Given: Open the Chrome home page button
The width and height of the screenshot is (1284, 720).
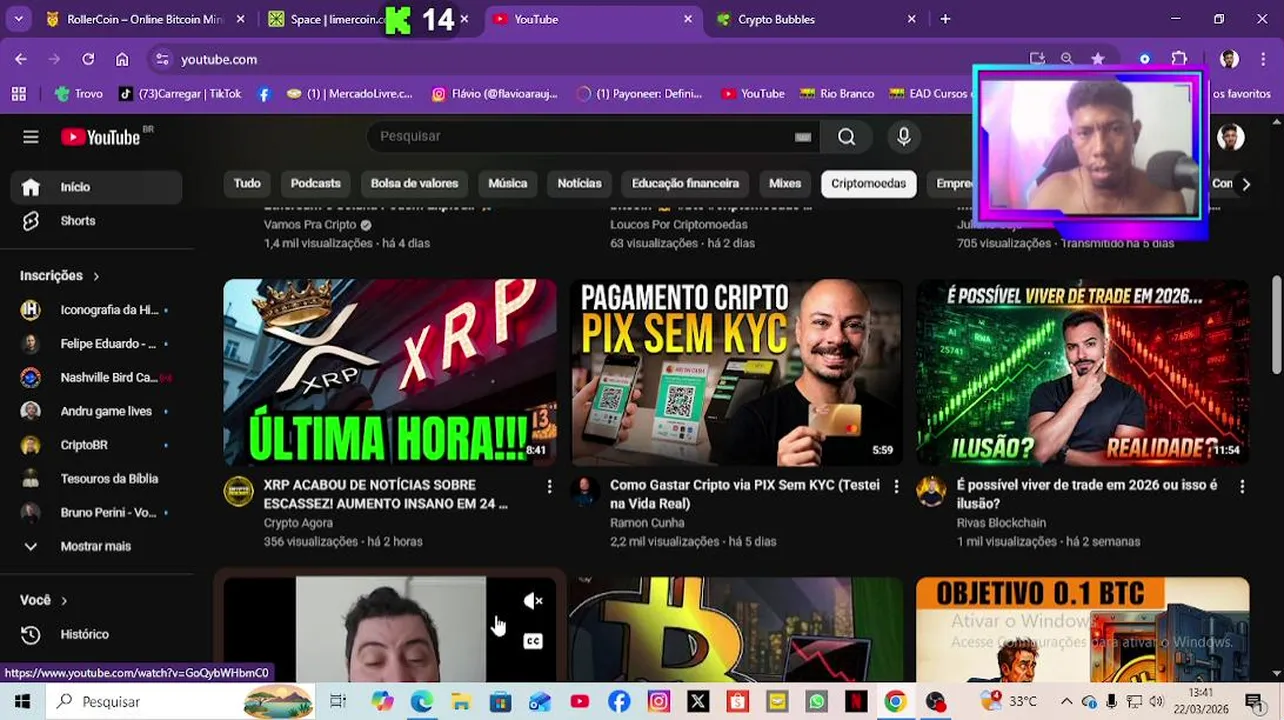Looking at the screenshot, I should point(122,59).
